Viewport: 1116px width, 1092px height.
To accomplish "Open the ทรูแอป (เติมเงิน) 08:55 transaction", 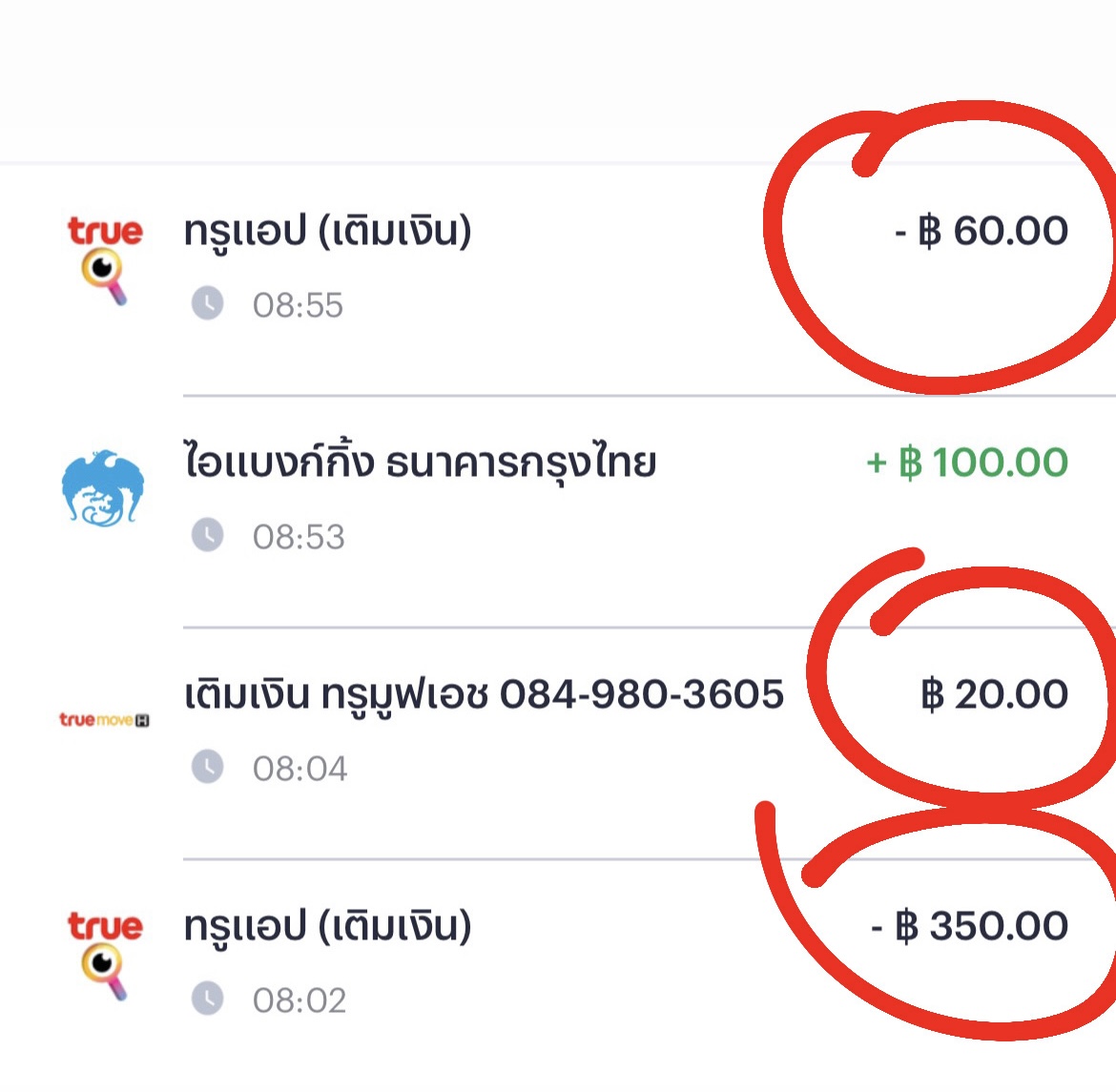I will pos(558,279).
